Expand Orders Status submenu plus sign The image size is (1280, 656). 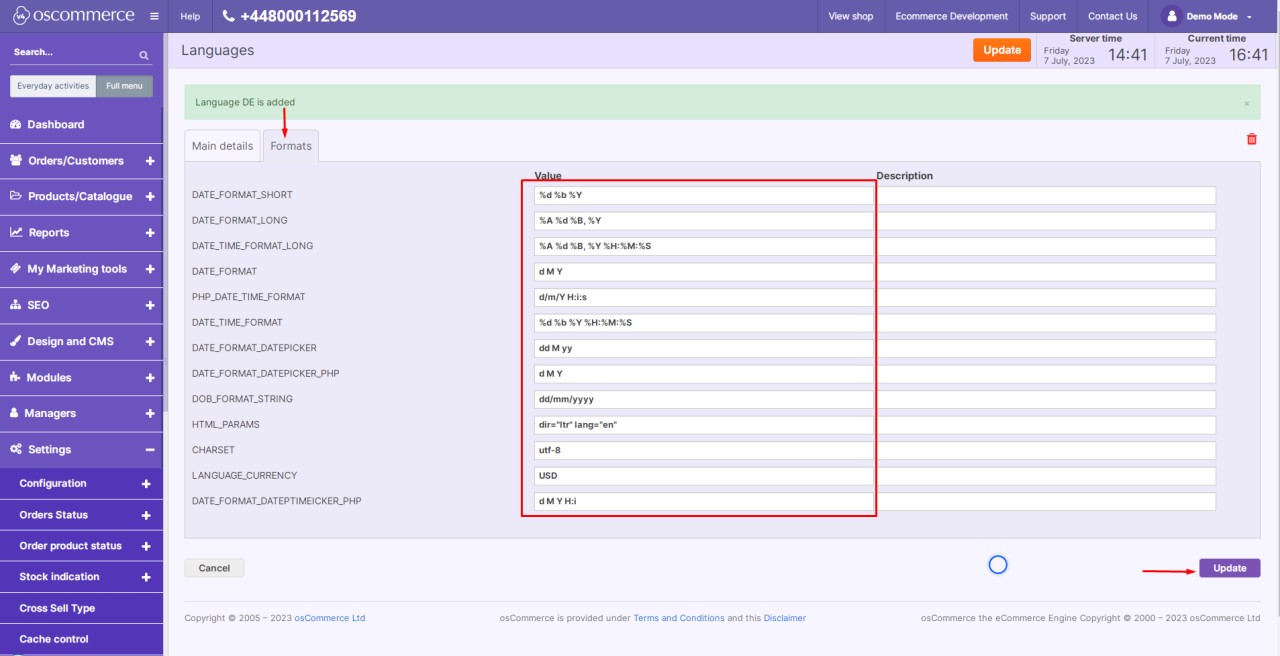(x=146, y=516)
